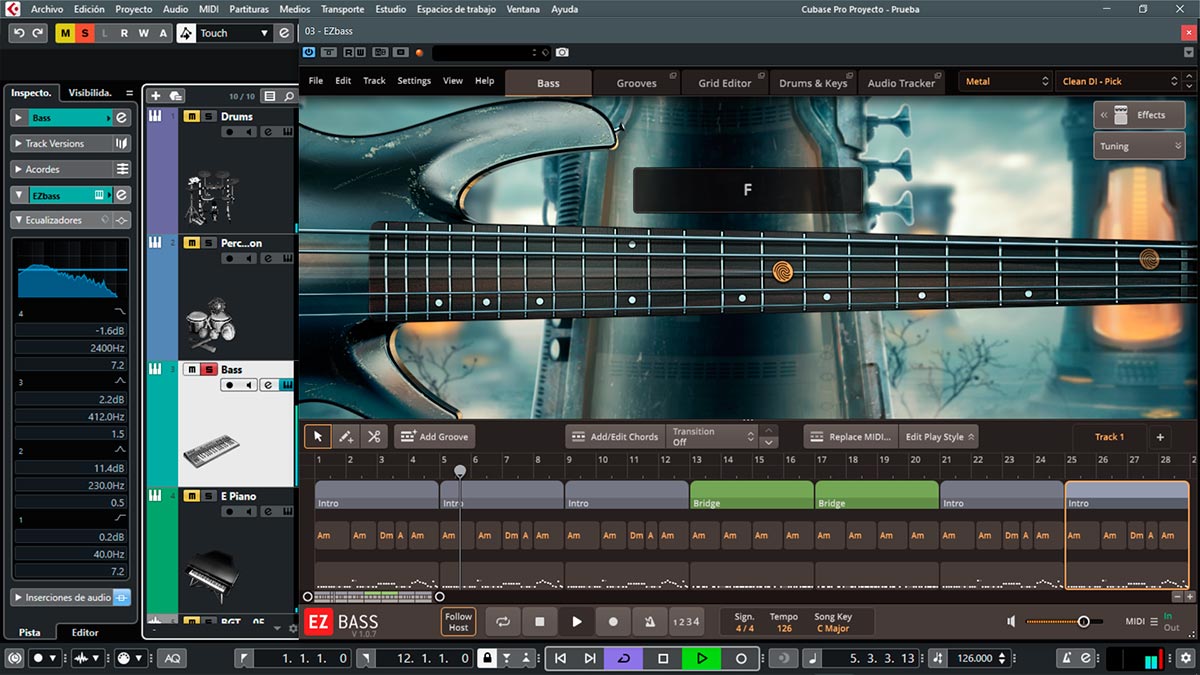Click the Add Groove button
This screenshot has width=1200, height=675.
point(434,437)
